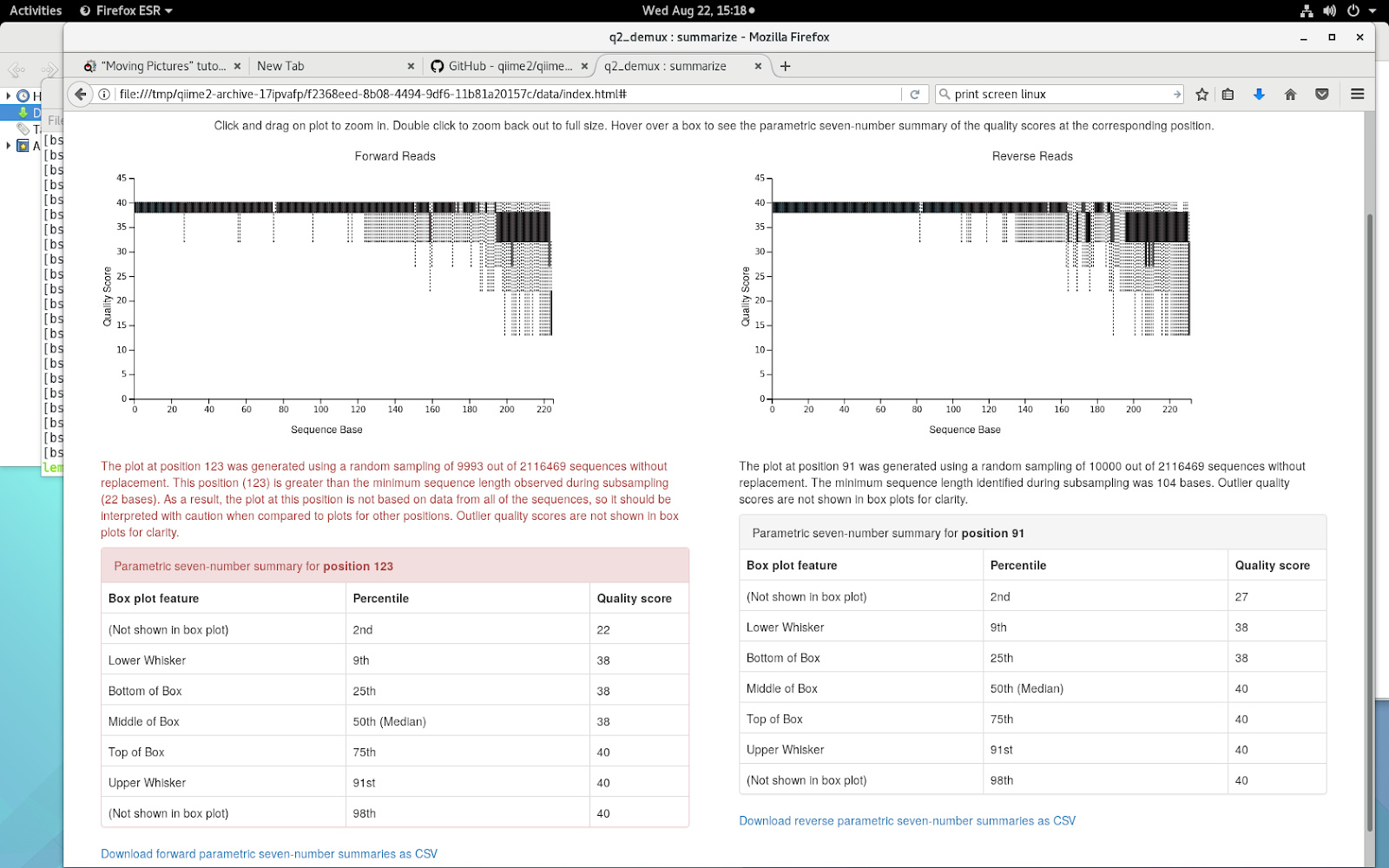Select the q2_demux : summarize tab
Viewport: 1389px width, 868px height.
pos(681,66)
